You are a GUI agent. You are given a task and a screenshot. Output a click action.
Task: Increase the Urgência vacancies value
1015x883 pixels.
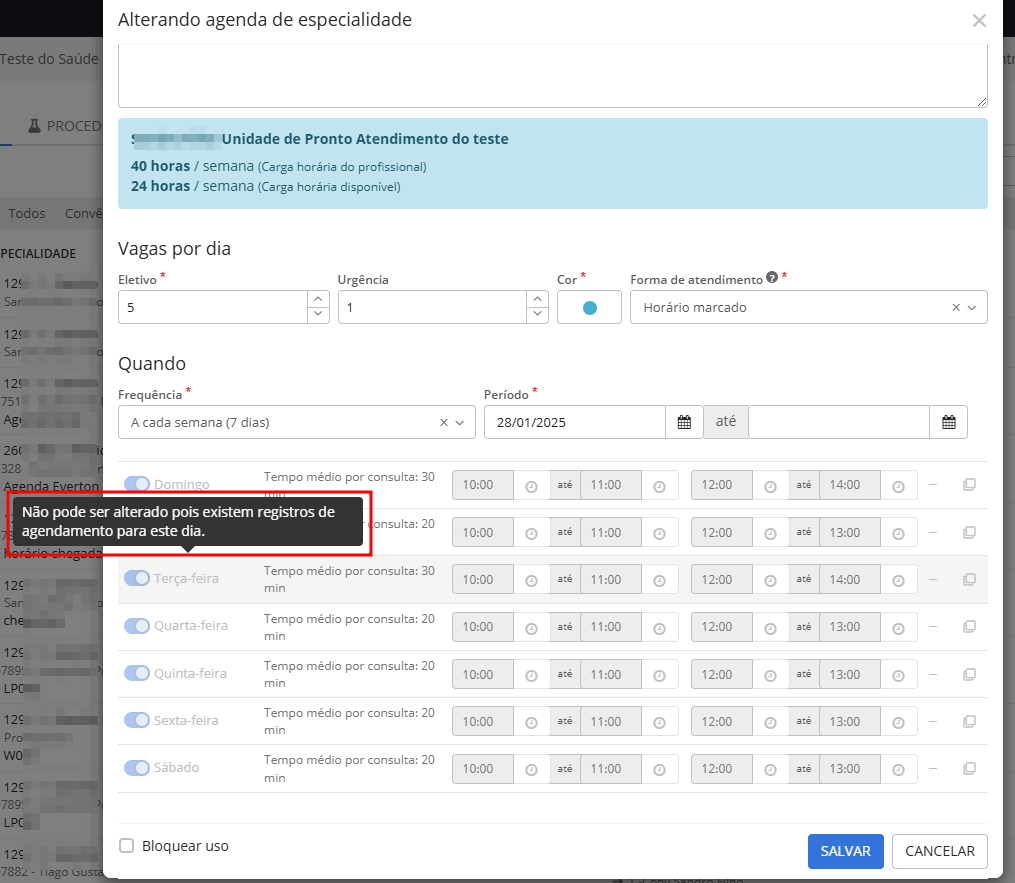[x=537, y=299]
